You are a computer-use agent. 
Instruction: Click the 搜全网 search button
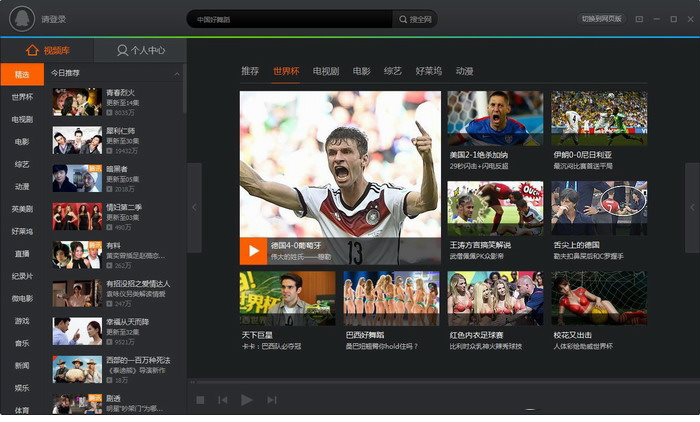tap(415, 19)
